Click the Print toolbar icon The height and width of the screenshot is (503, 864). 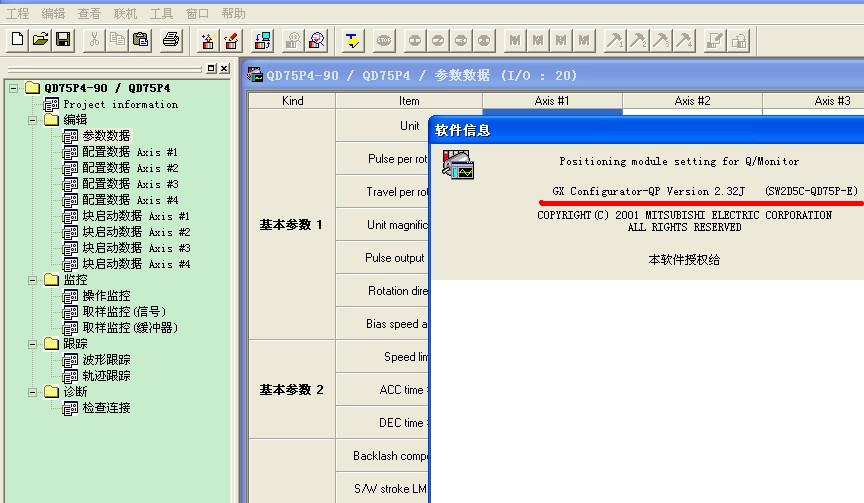coord(171,40)
